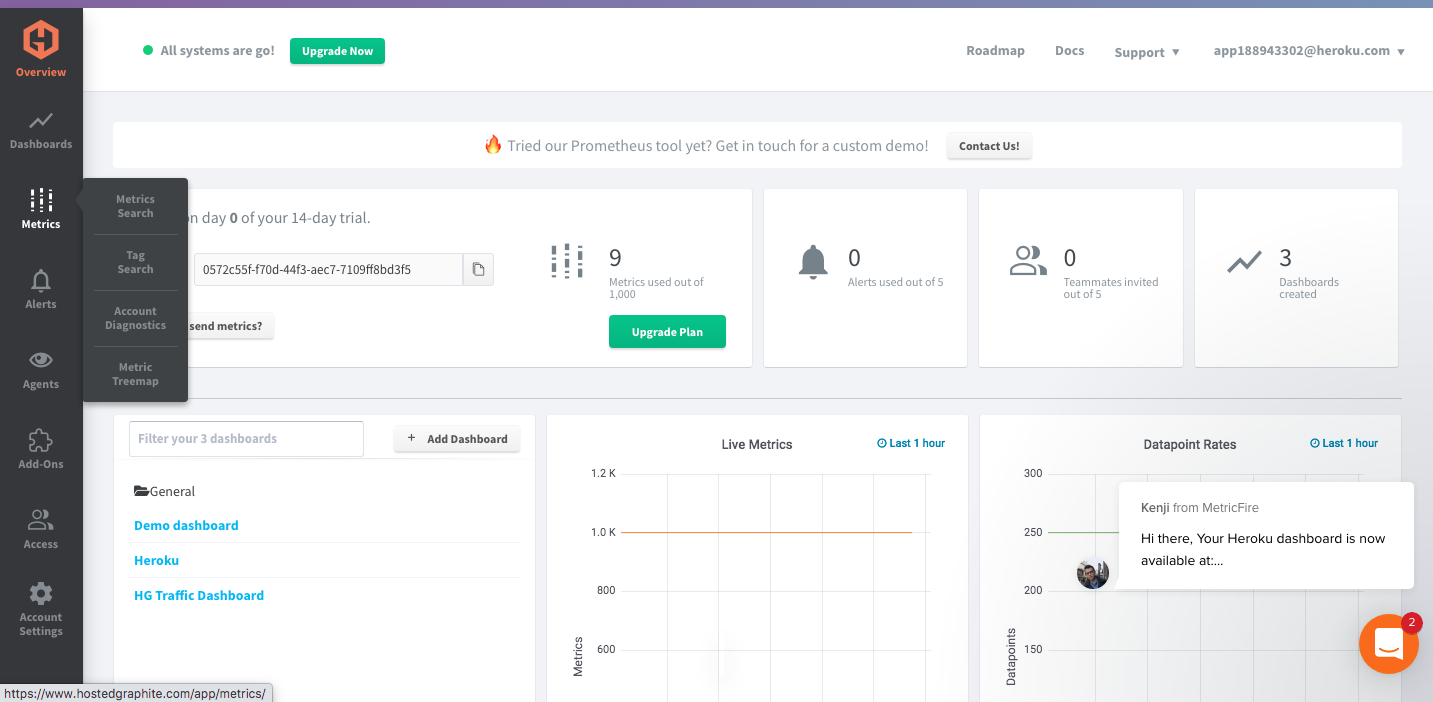Screen dimensions: 1433x702
Task: Open Account Diagnostics from flyout menu
Action: coord(135,318)
